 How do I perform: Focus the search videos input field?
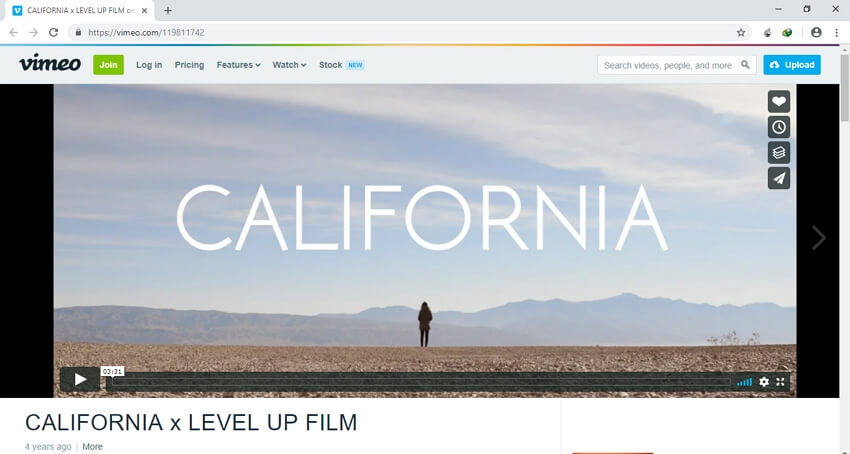(x=668, y=65)
